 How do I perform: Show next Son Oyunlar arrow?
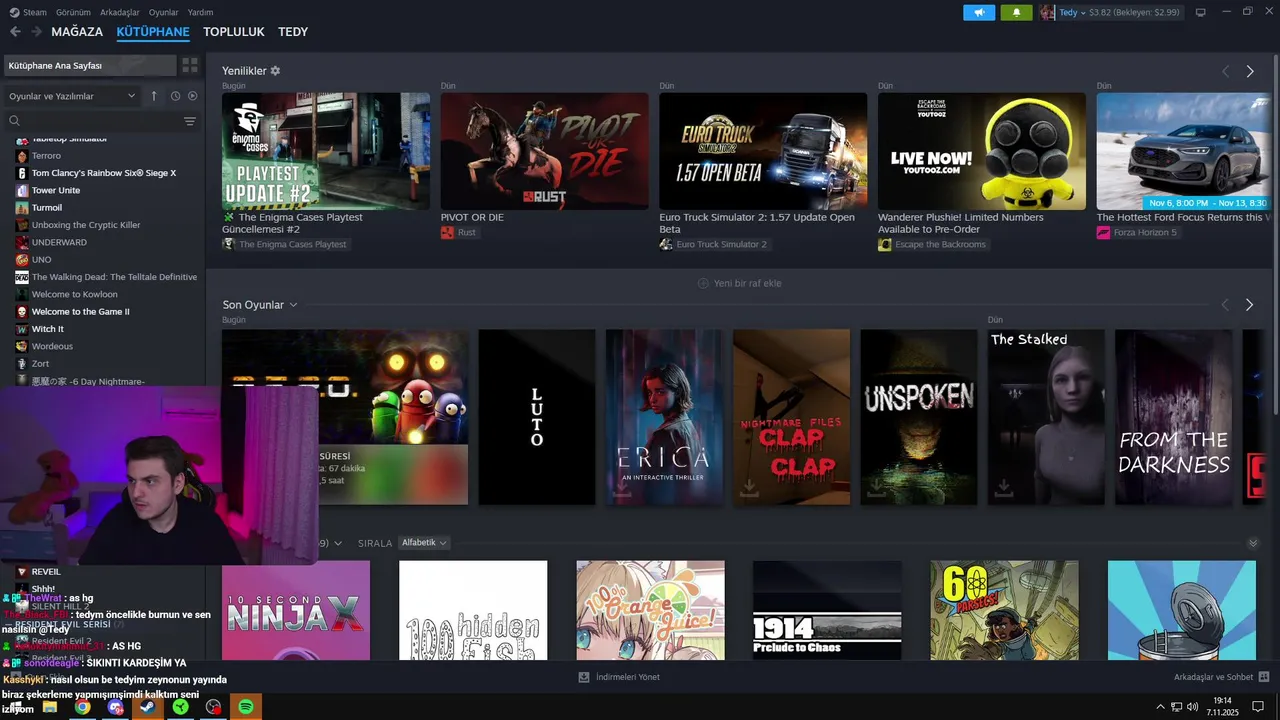1250,305
